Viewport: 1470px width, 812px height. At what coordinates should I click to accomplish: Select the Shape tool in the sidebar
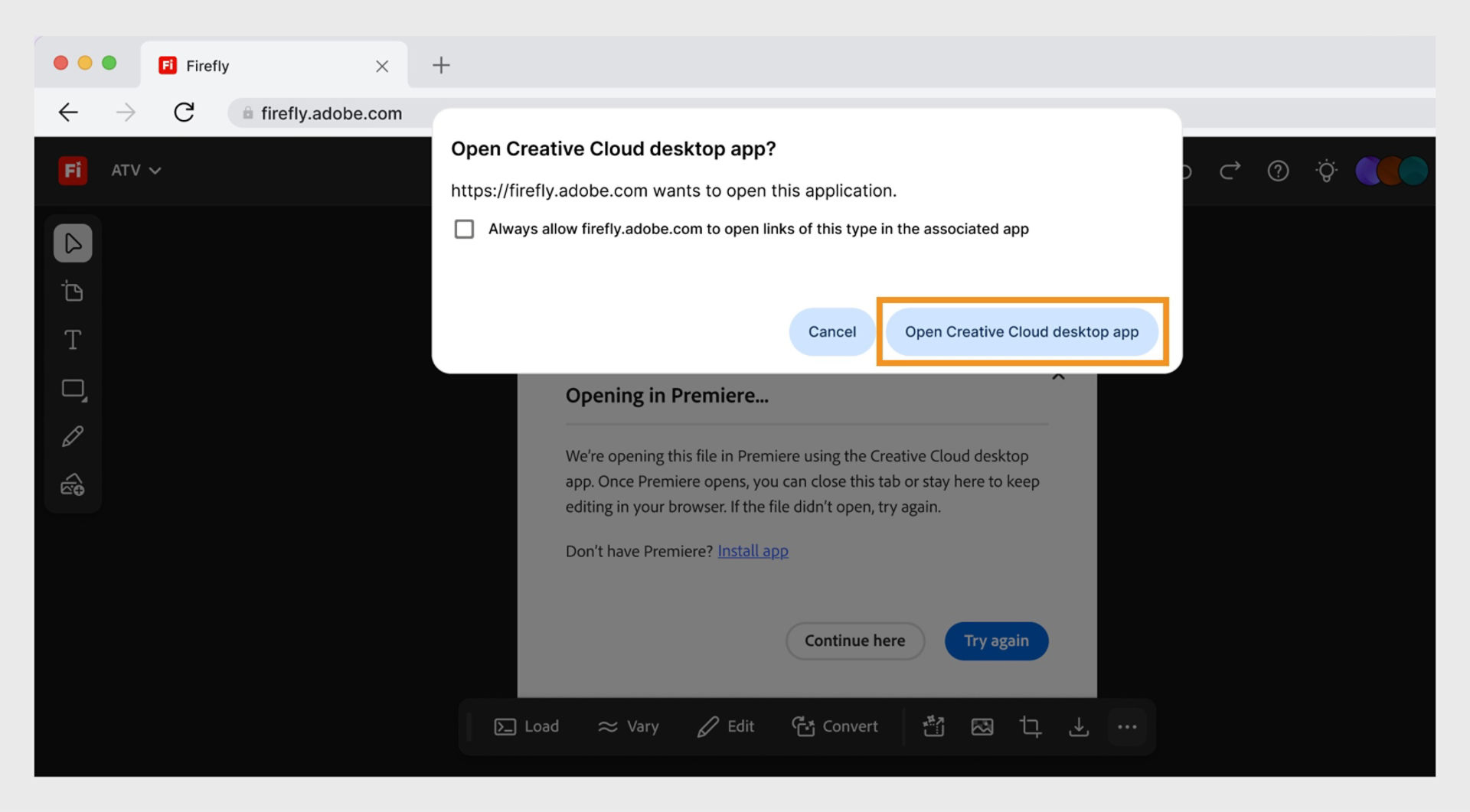tap(73, 388)
